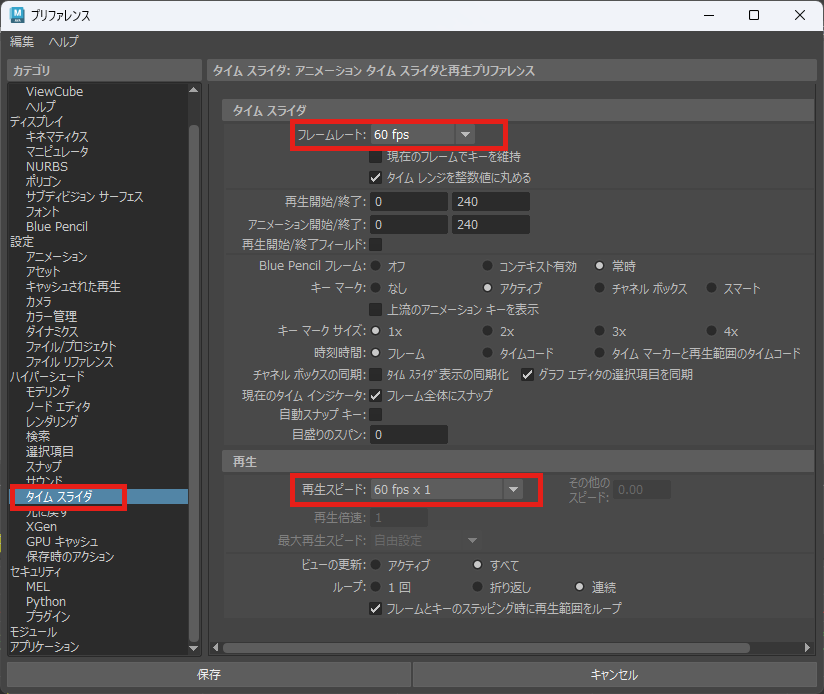The height and width of the screenshot is (694, 824).
Task: Select キー マーク なし radio
Action: (376, 287)
